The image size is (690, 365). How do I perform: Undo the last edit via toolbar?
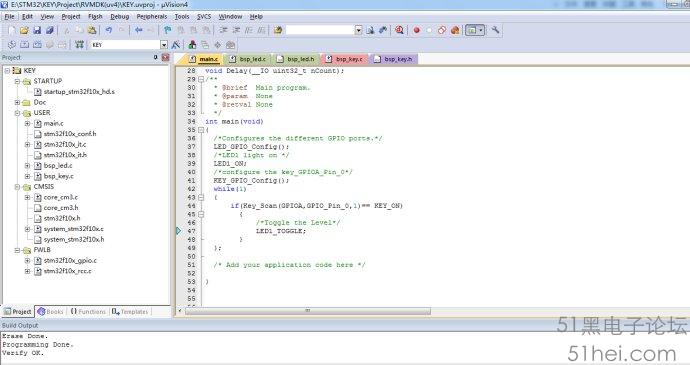click(108, 30)
